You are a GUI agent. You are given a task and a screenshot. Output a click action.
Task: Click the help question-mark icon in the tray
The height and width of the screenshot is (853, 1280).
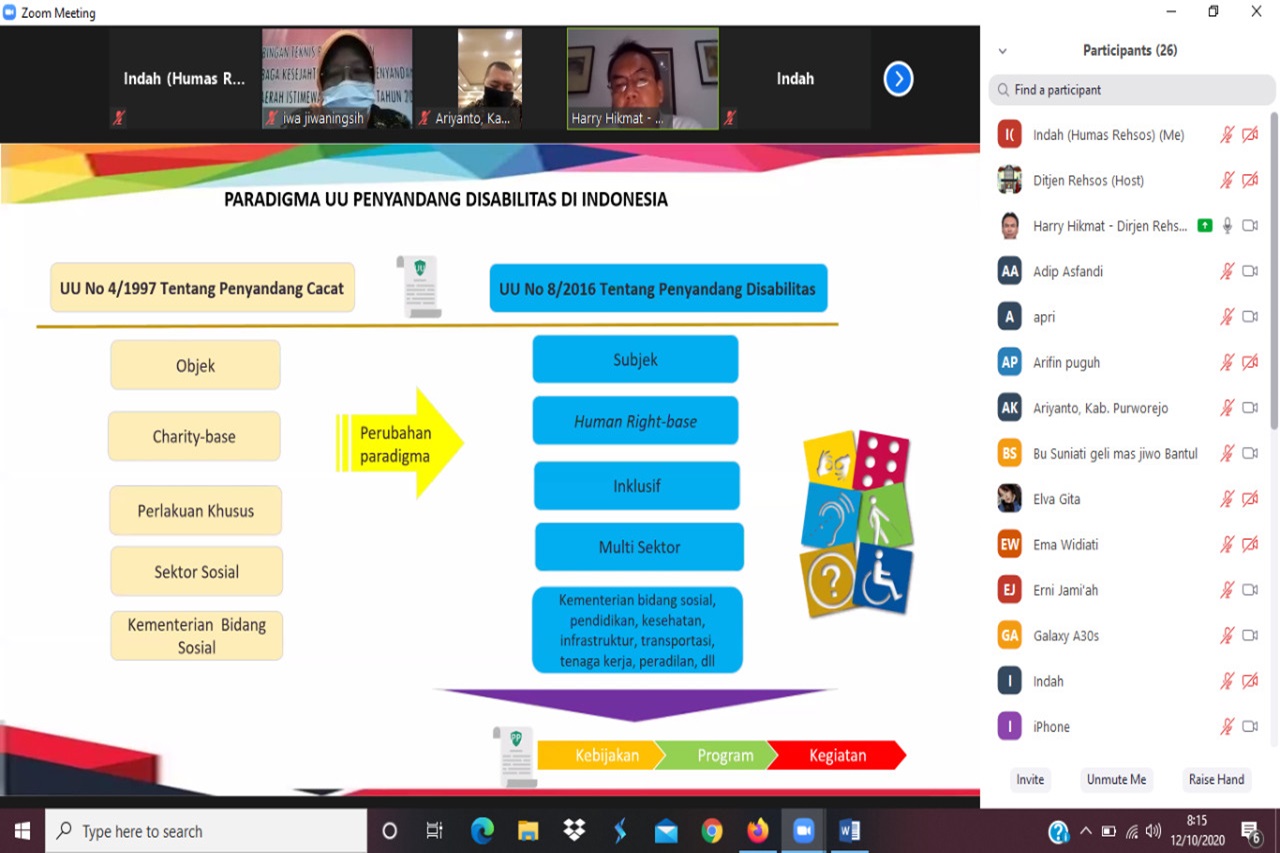[1058, 832]
